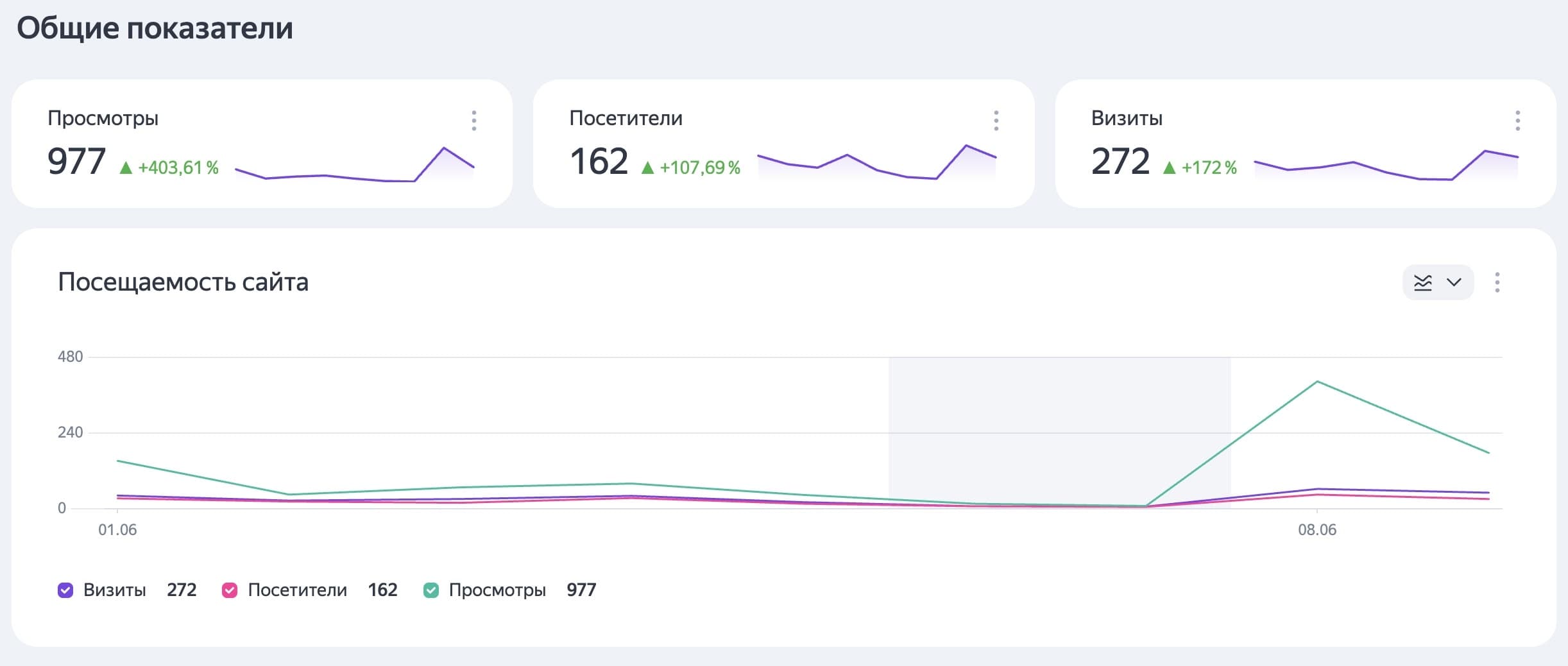
Task: Click the Посещаемость сайта chart title
Action: 183,282
